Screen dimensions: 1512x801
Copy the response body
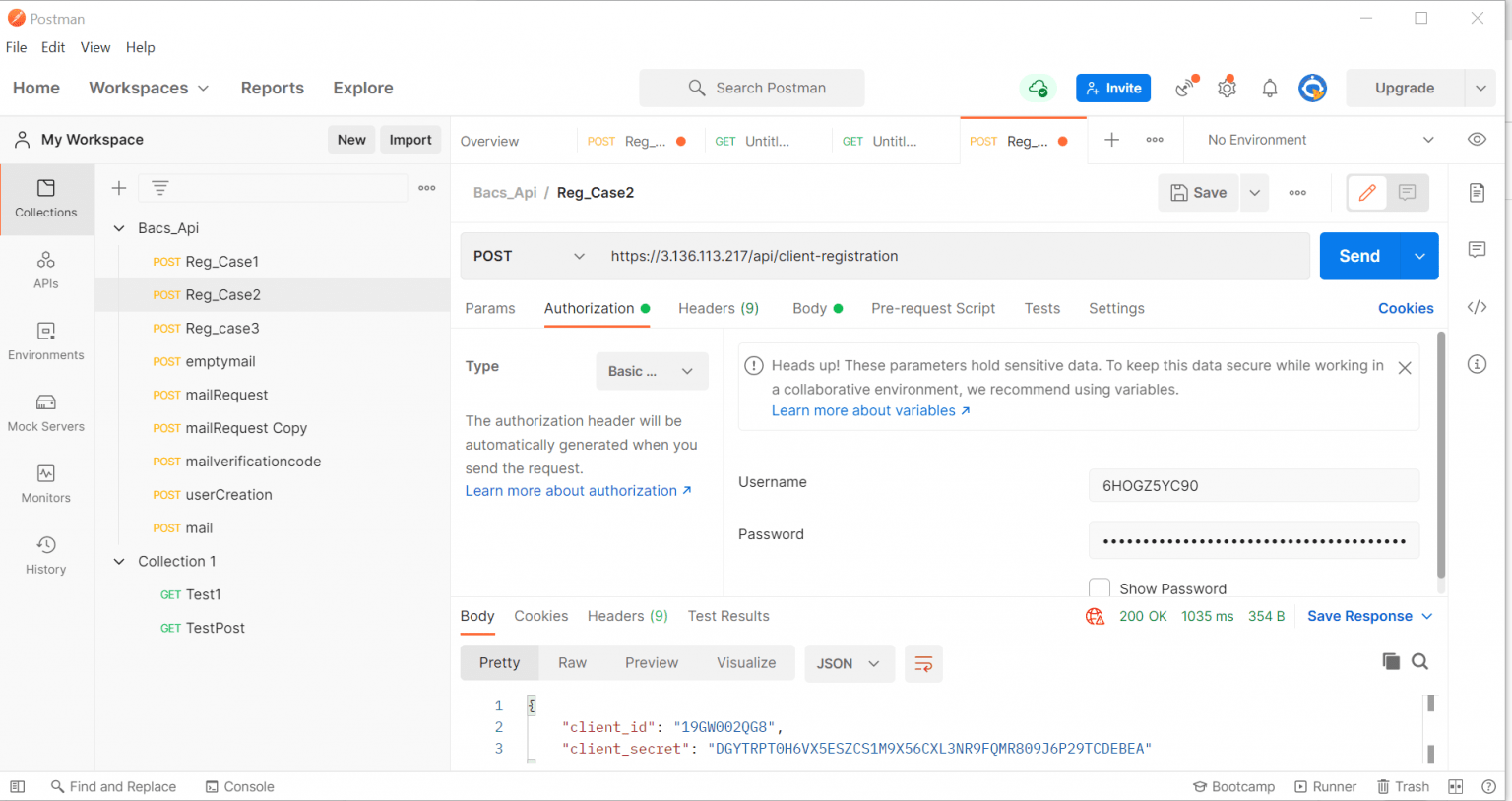click(x=1391, y=661)
